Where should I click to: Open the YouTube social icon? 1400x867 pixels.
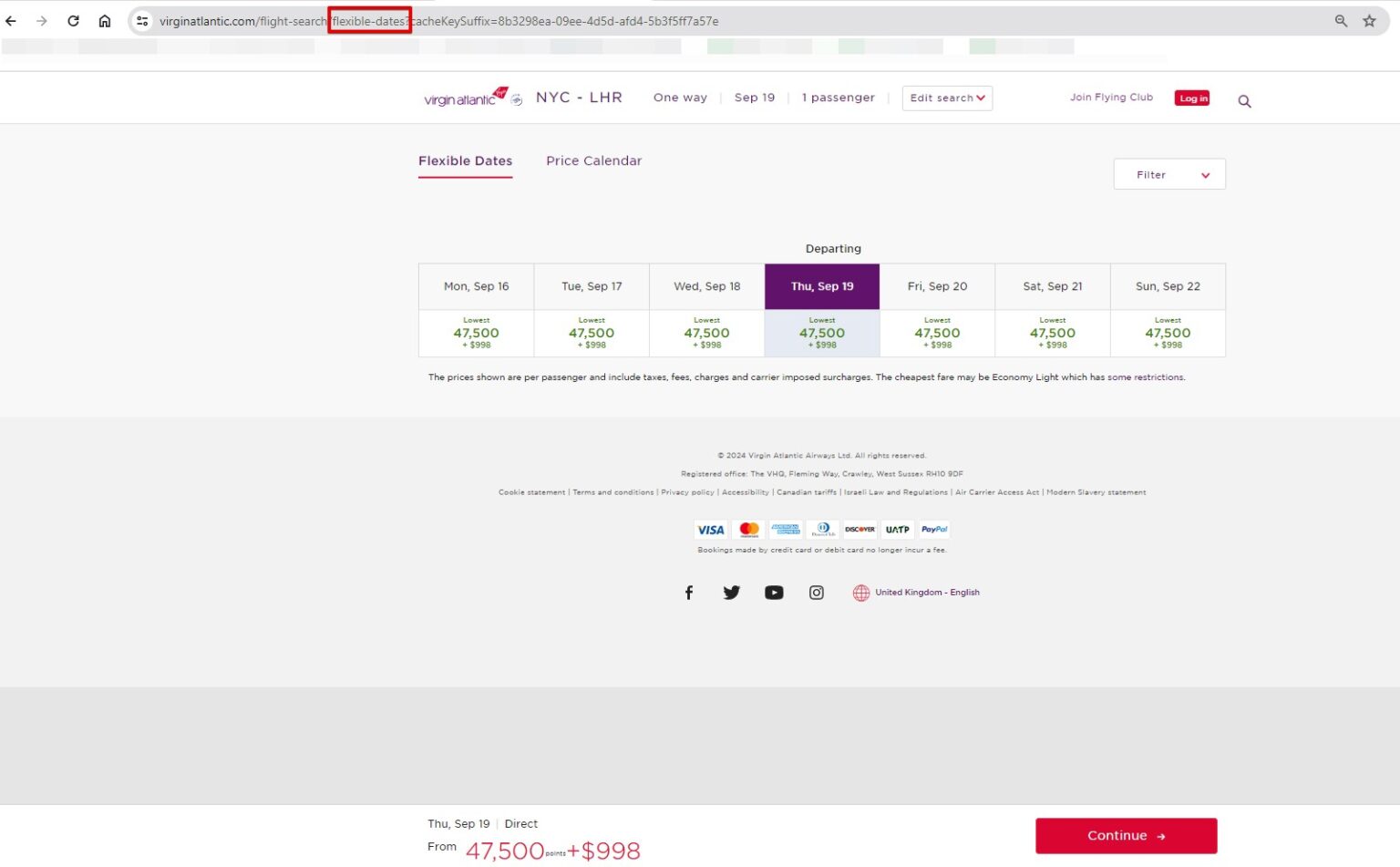(x=774, y=593)
